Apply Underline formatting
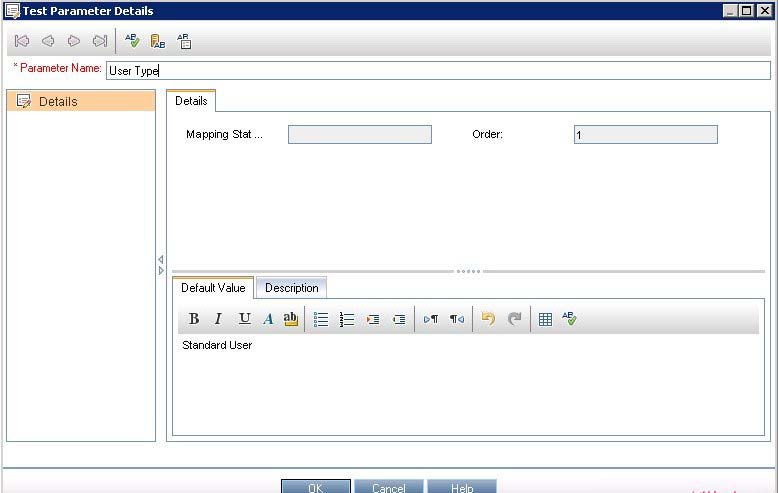The width and height of the screenshot is (778, 493). coord(244,319)
